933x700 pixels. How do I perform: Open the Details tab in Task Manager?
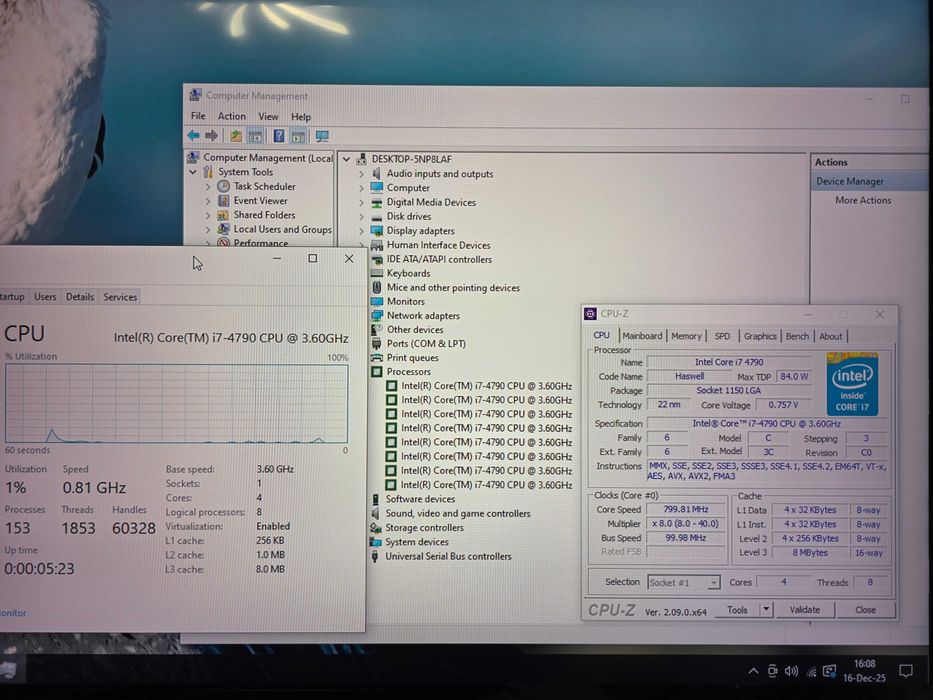point(80,296)
